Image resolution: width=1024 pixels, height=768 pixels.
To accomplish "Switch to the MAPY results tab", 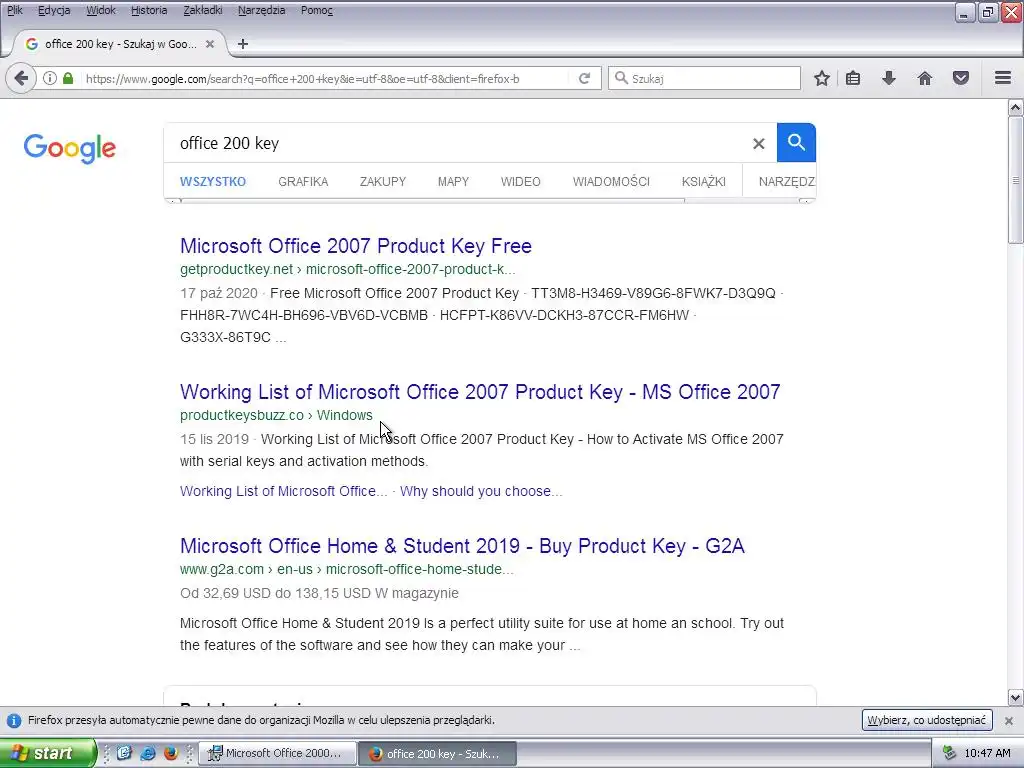I will [453, 182].
